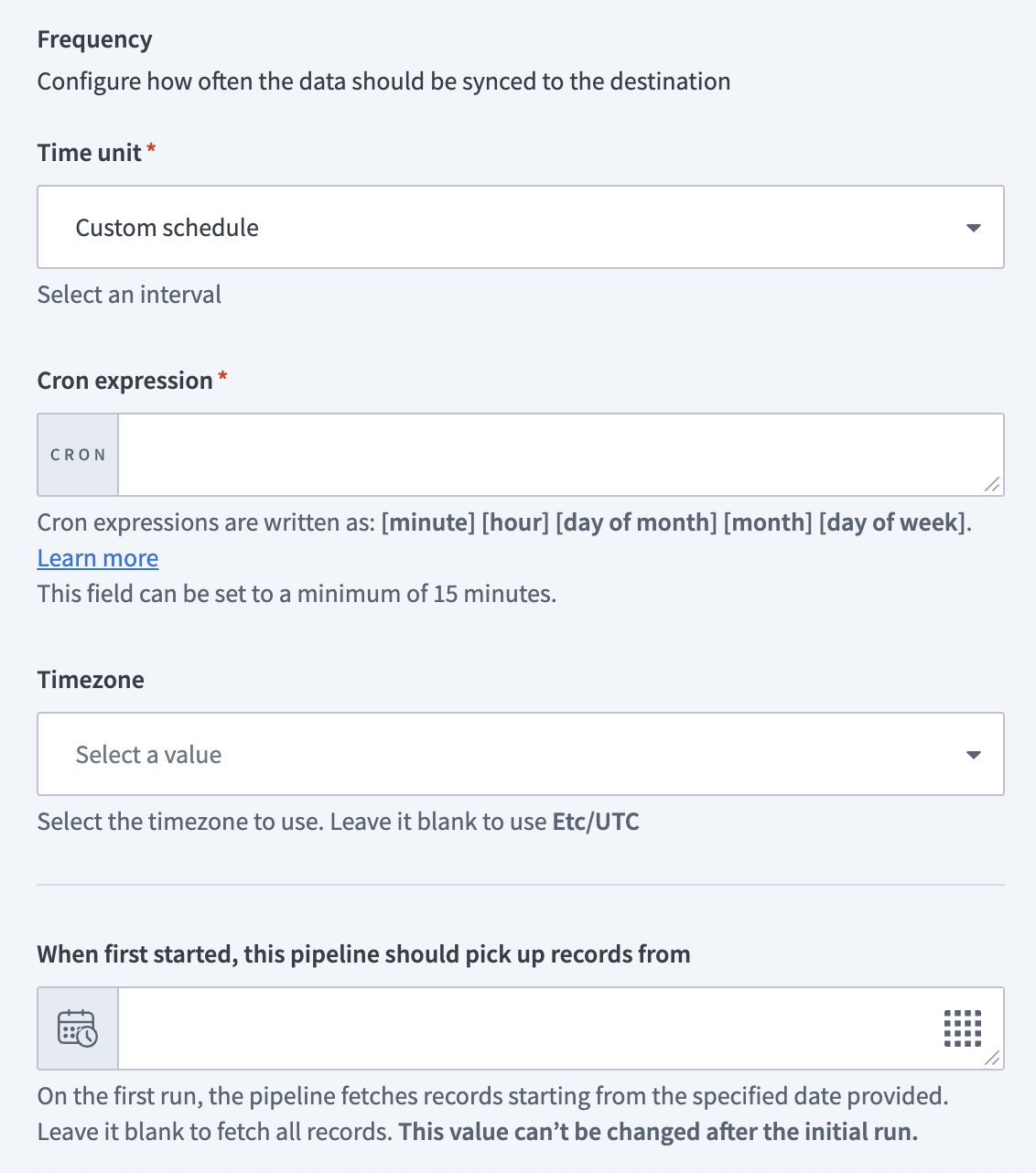Focus the Cron expression text box

pos(549,455)
